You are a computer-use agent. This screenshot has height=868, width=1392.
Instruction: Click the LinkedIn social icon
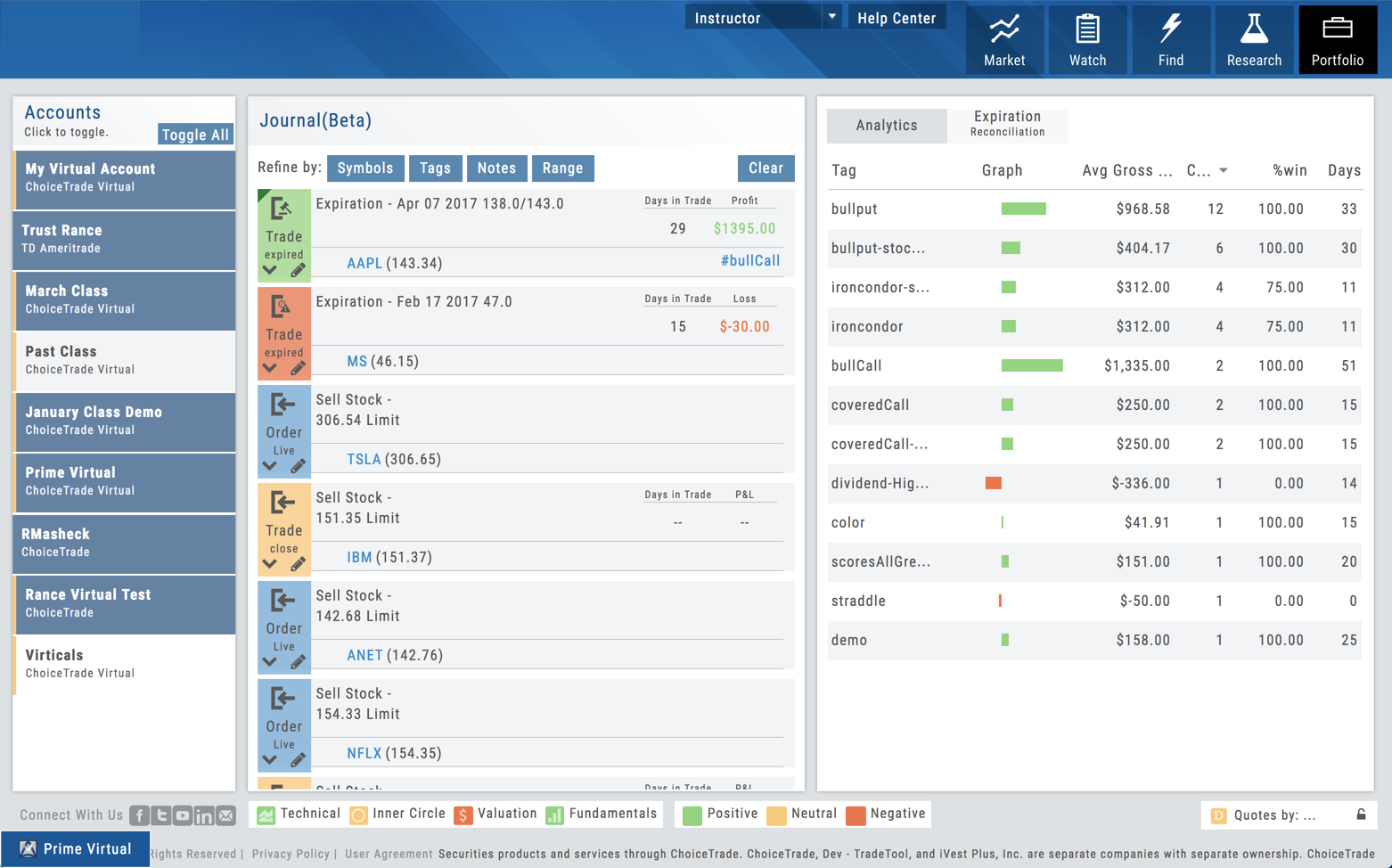pyautogui.click(x=204, y=815)
